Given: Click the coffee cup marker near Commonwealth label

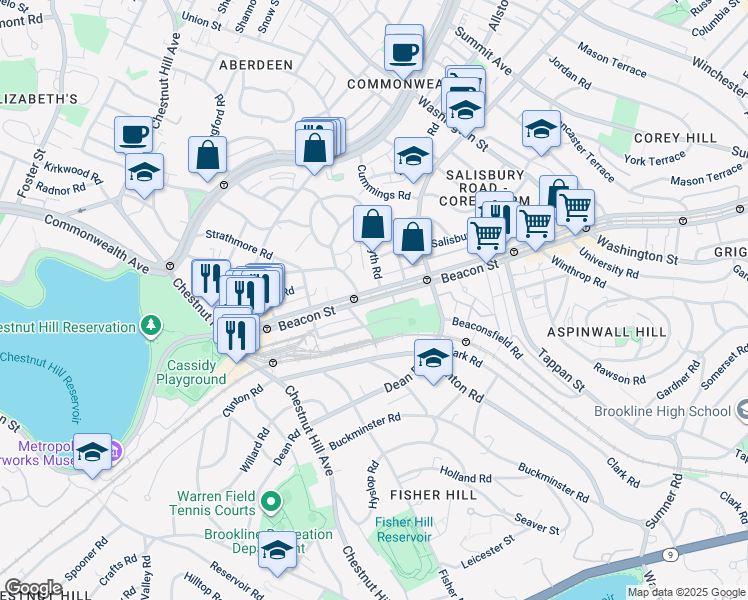Looking at the screenshot, I should [x=404, y=55].
